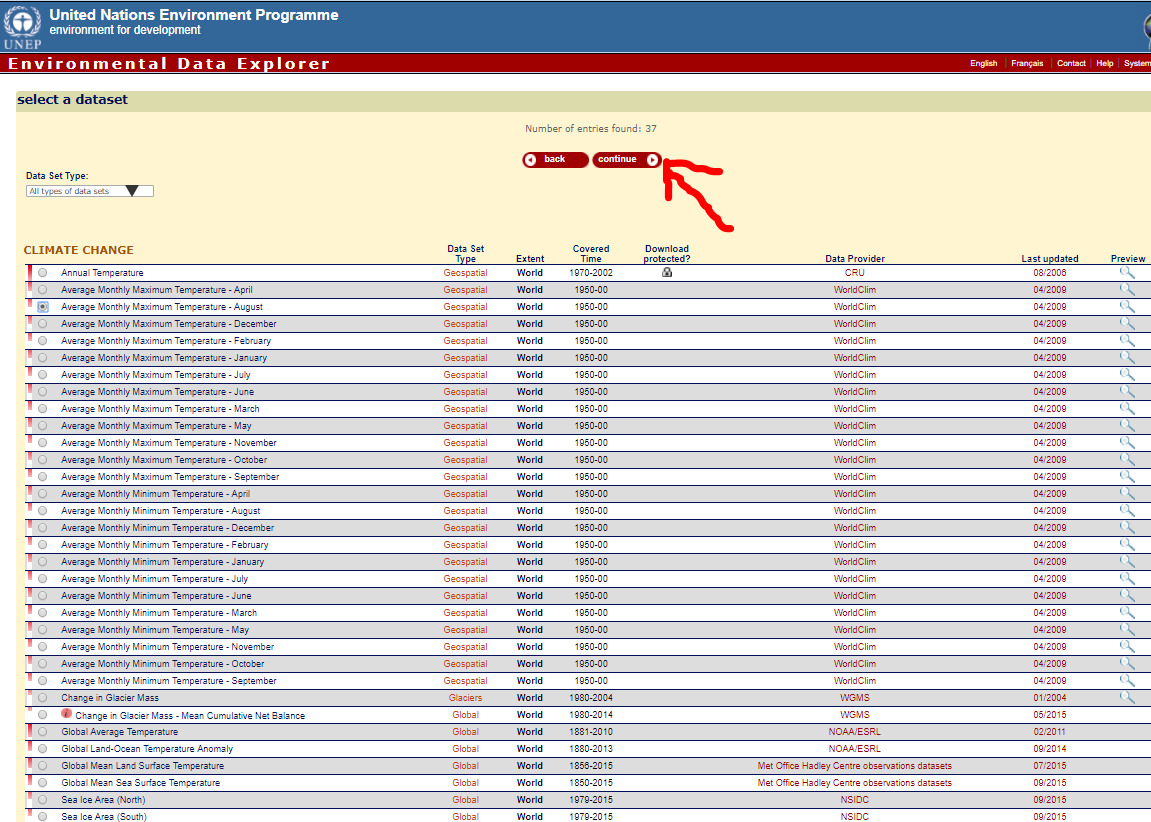Open the Help page
Image resolution: width=1151 pixels, height=822 pixels.
[1104, 63]
